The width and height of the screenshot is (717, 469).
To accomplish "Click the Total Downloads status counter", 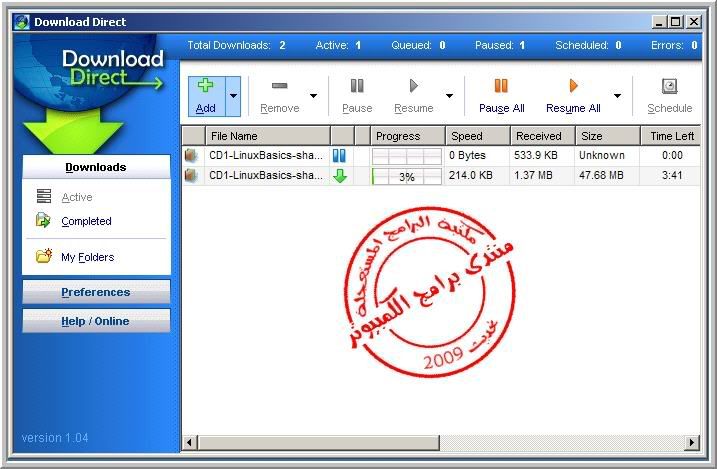I will click(236, 45).
